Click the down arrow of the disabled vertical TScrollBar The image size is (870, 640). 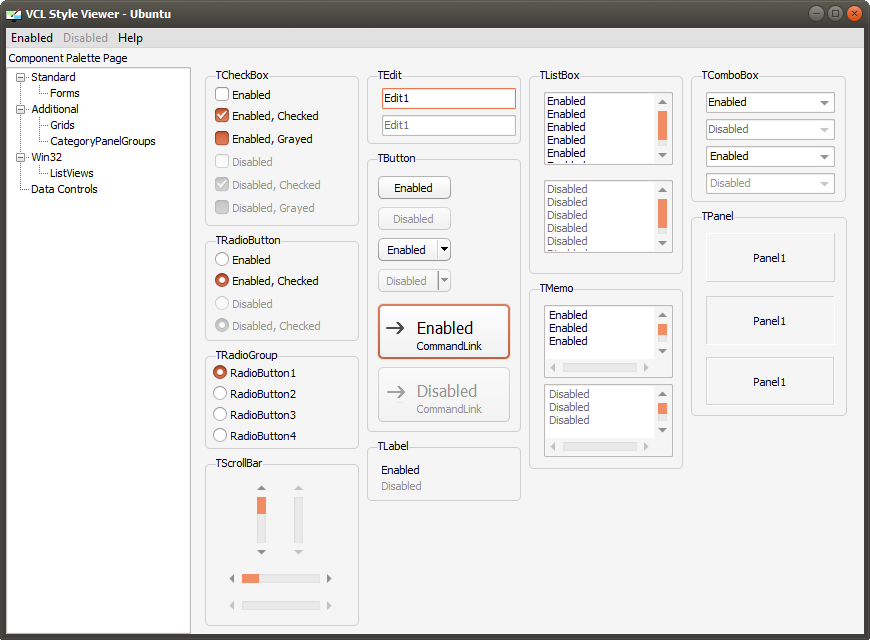[299, 552]
